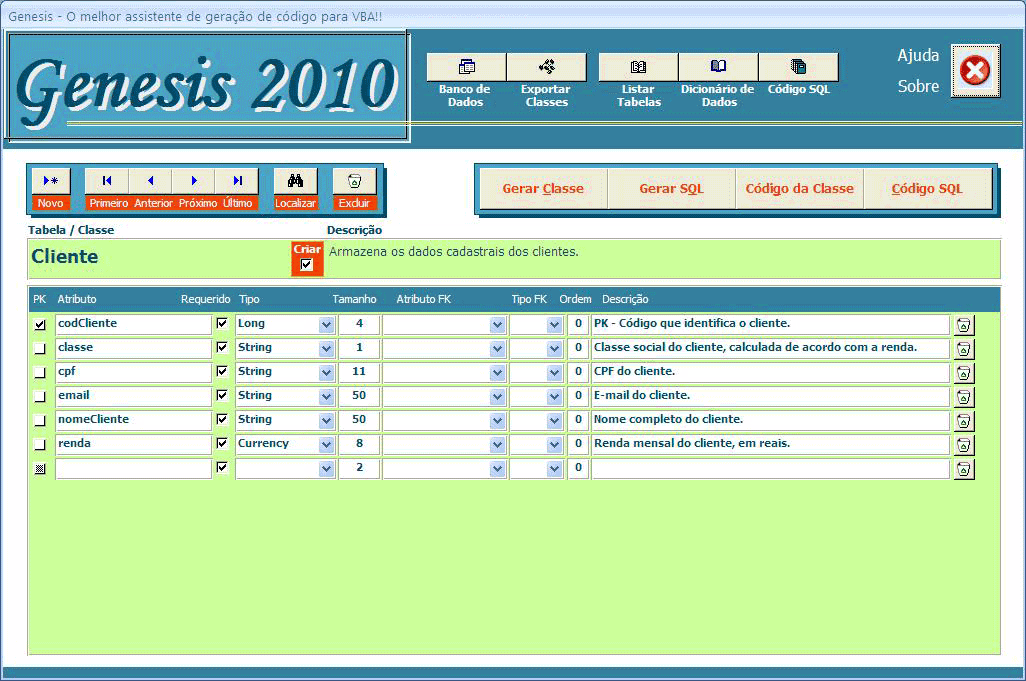The image size is (1026, 681).
Task: Go to previous record (Anterior)
Action: tap(150, 181)
